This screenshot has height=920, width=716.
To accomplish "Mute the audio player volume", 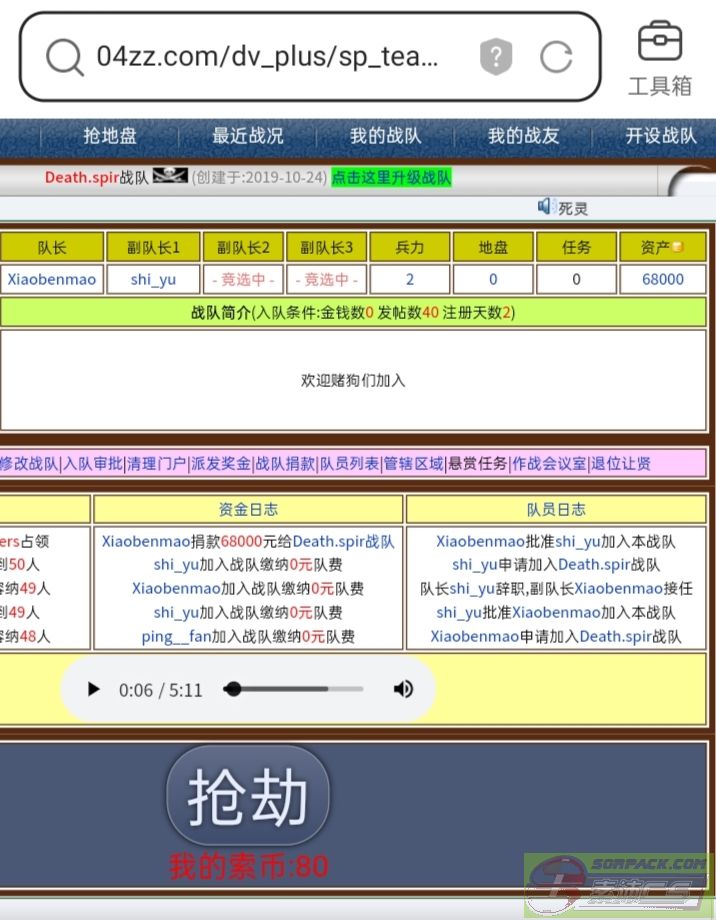I will pyautogui.click(x=403, y=689).
